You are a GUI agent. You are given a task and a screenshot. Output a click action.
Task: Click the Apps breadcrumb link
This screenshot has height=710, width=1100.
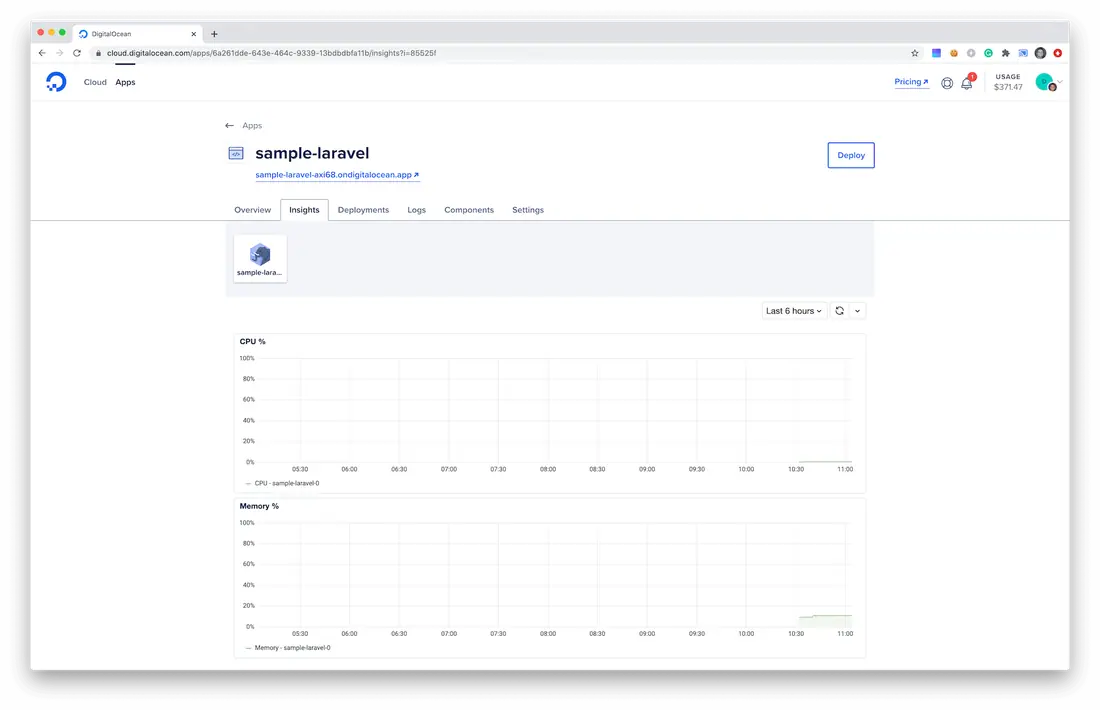[252, 126]
